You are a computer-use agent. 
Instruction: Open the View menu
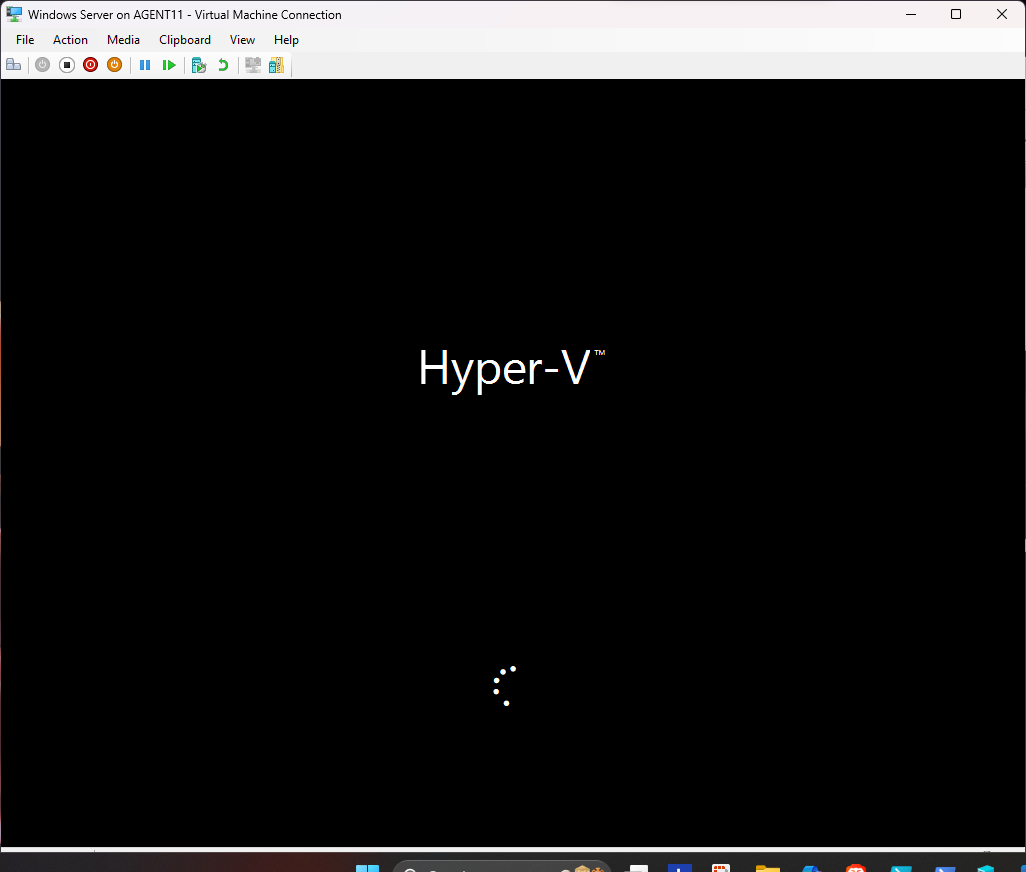242,40
